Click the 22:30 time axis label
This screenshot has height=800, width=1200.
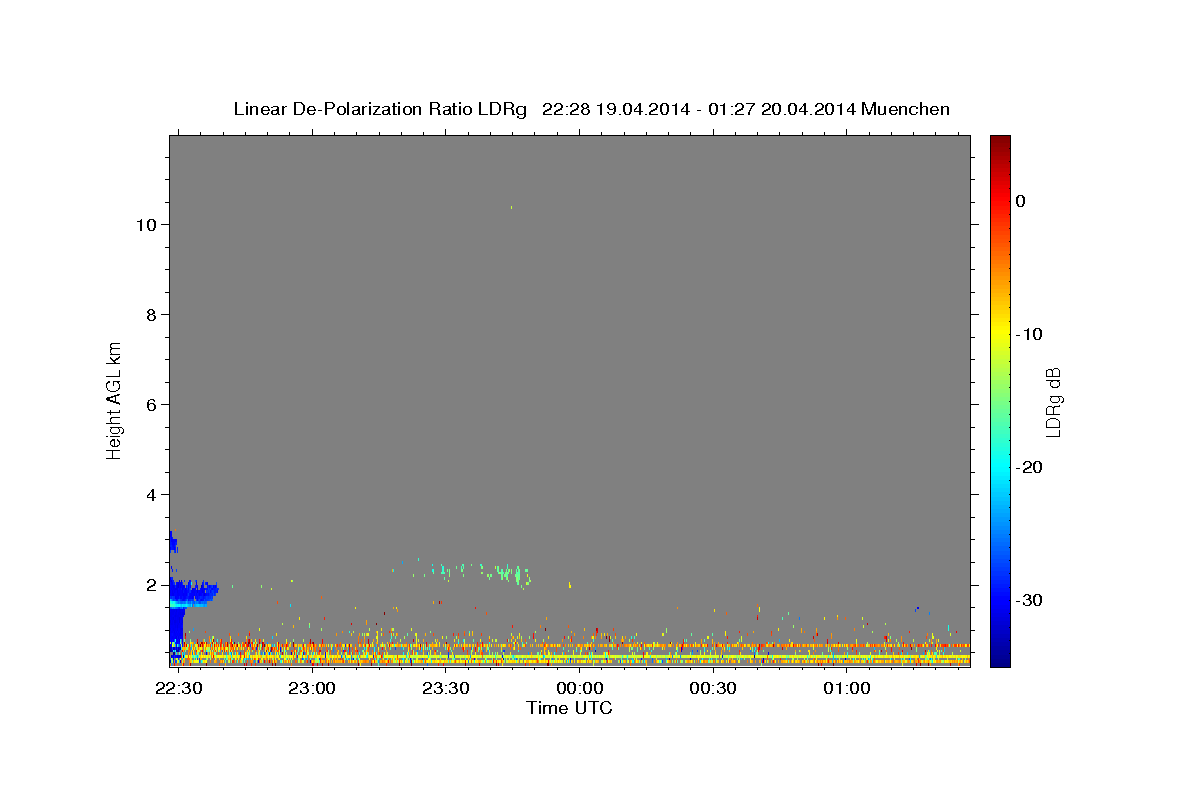(179, 688)
